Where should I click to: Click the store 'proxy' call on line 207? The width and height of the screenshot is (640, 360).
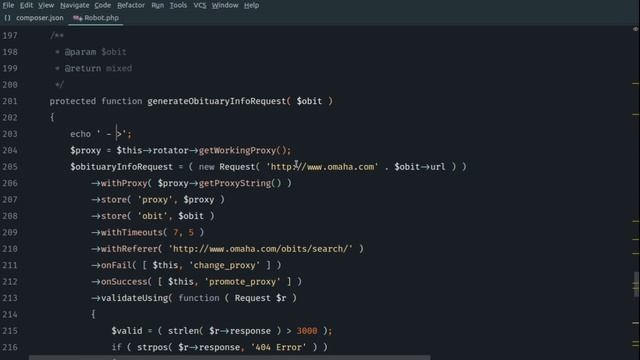(158, 200)
